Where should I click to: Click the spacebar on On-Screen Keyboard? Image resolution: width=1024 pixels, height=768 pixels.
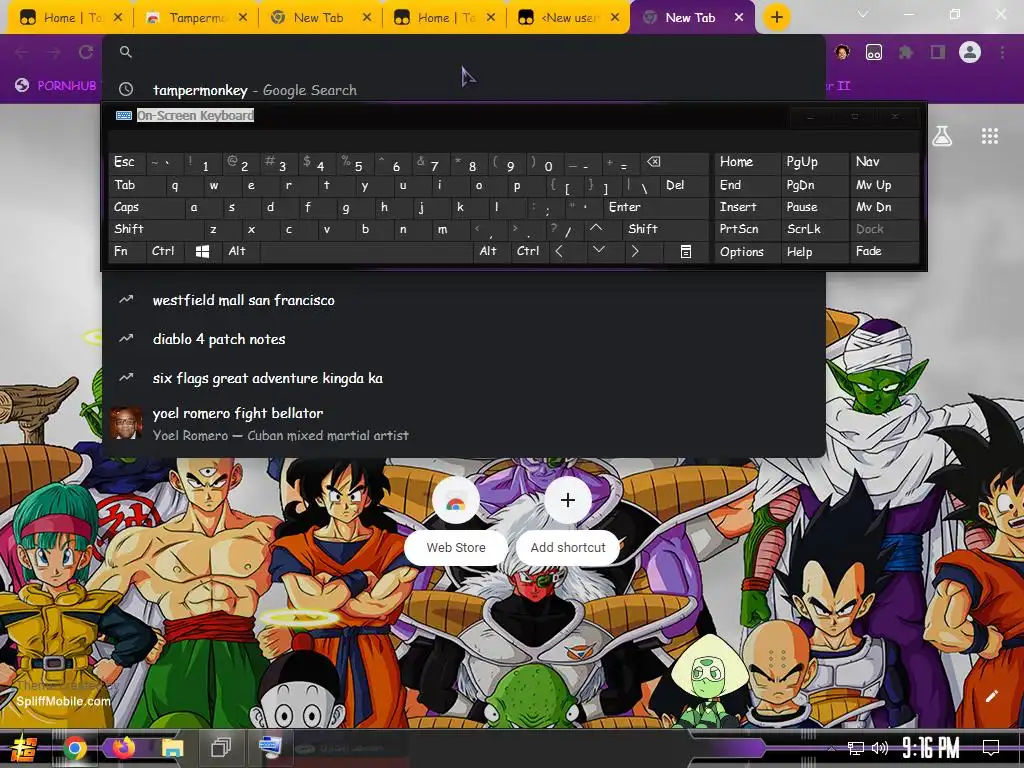pyautogui.click(x=366, y=251)
